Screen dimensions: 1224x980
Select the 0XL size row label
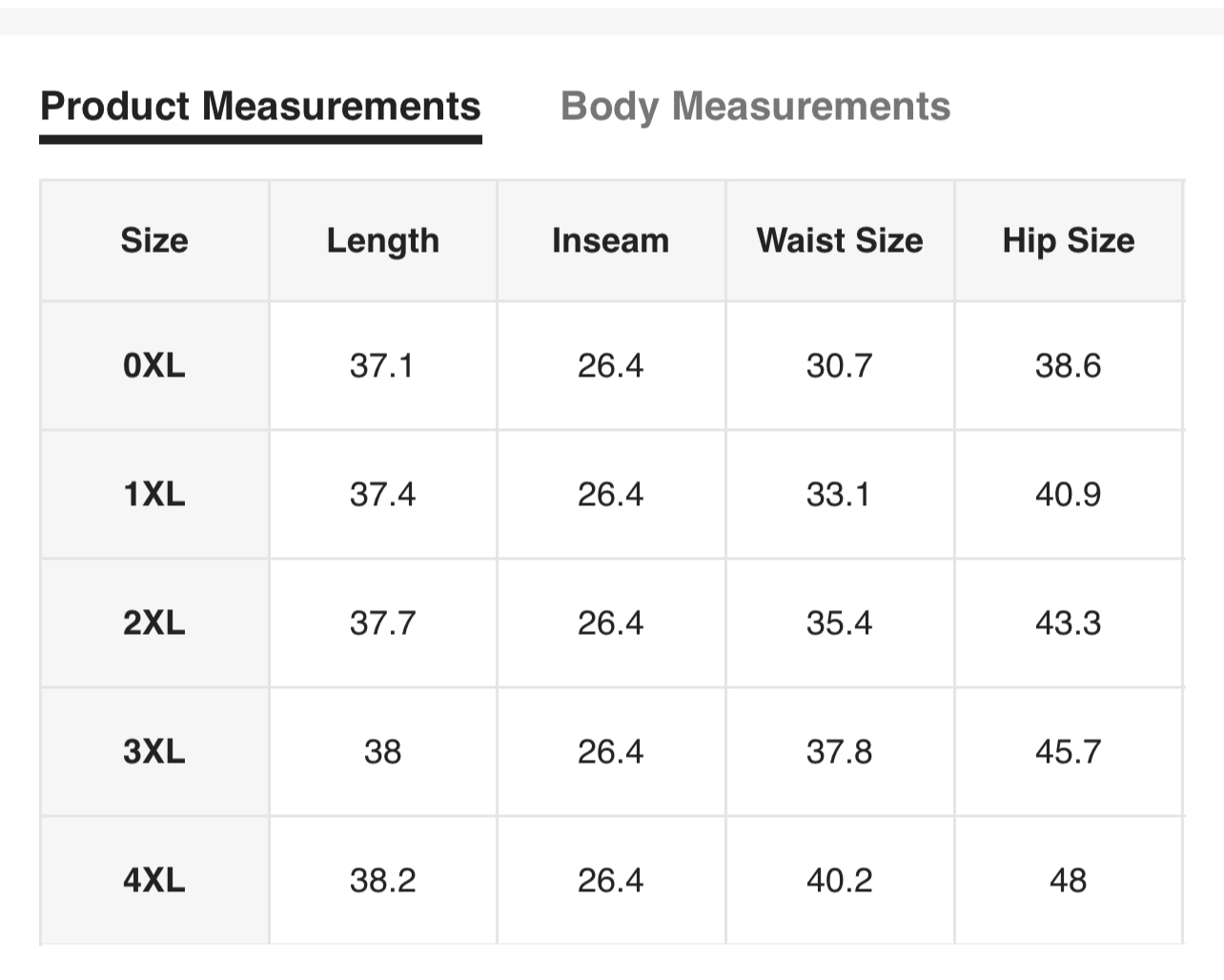154,365
